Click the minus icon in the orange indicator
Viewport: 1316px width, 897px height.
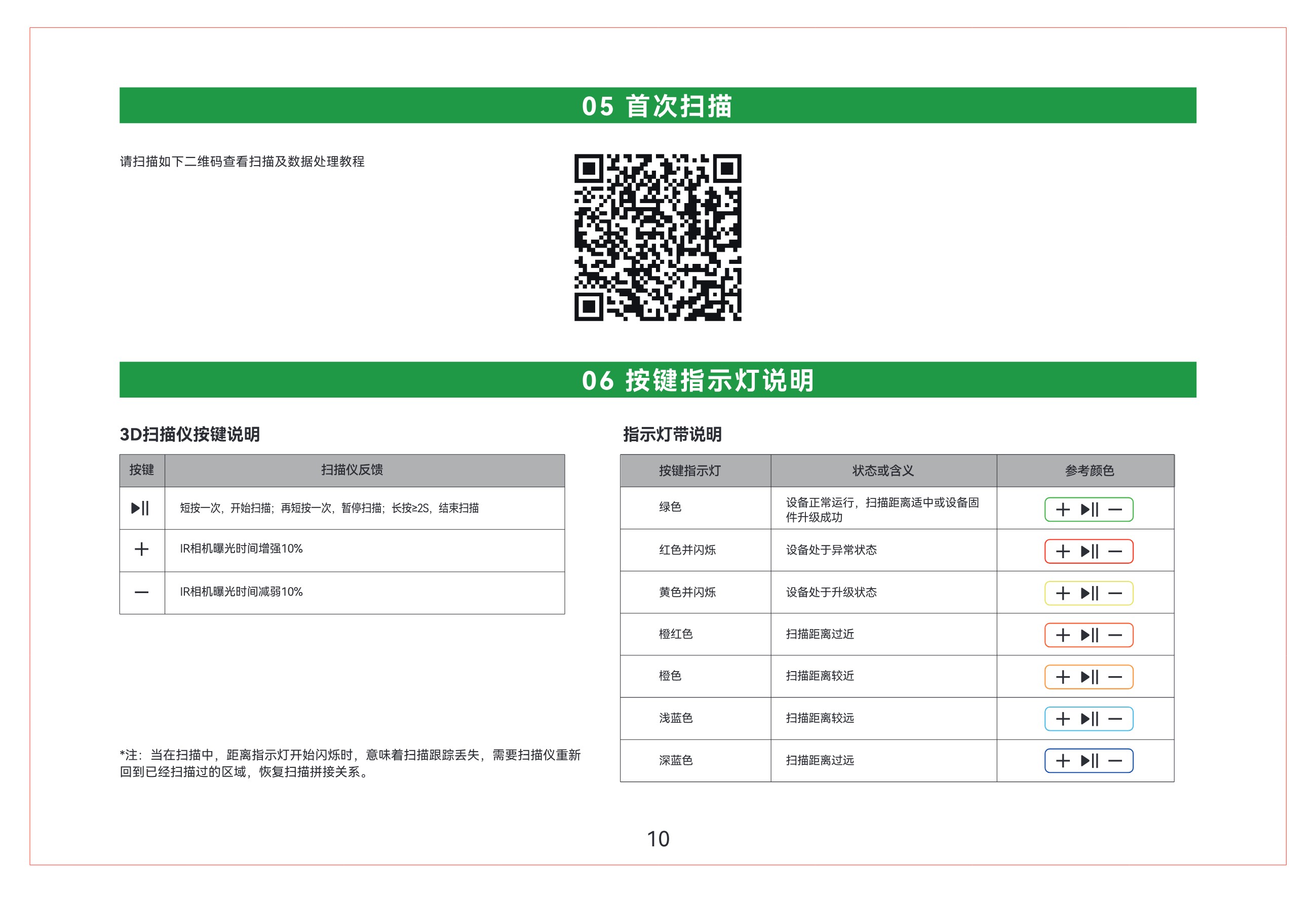click(x=1115, y=677)
